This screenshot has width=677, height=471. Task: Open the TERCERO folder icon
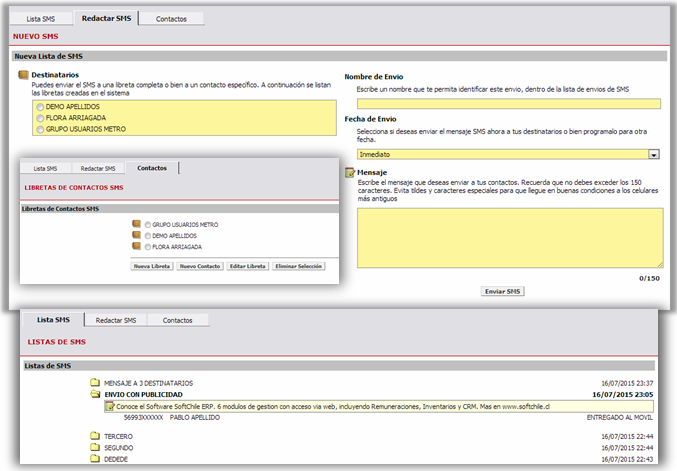[96, 436]
